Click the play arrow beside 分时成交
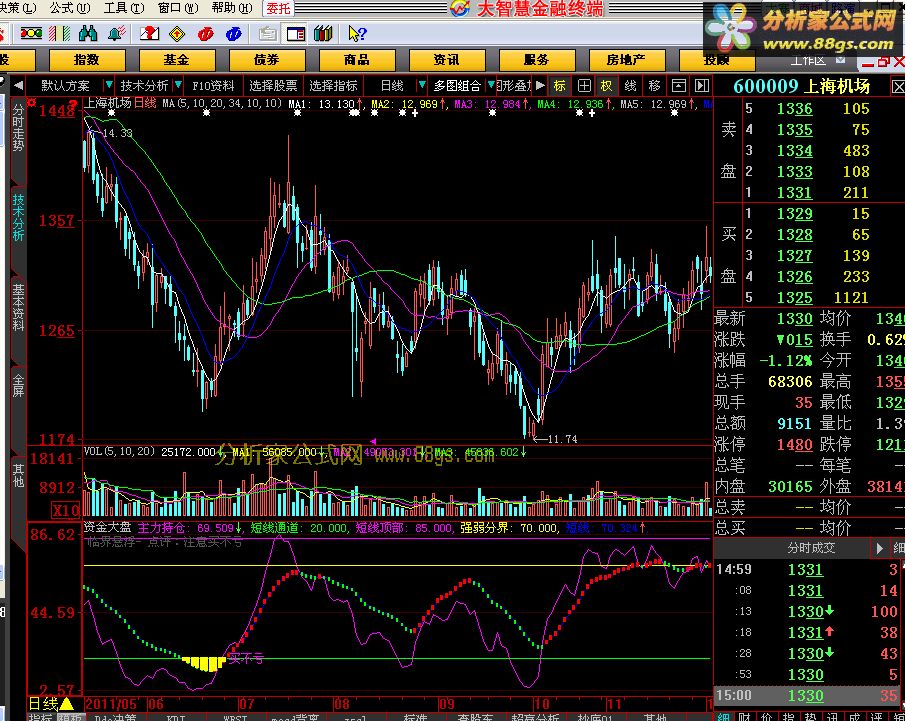 879,548
